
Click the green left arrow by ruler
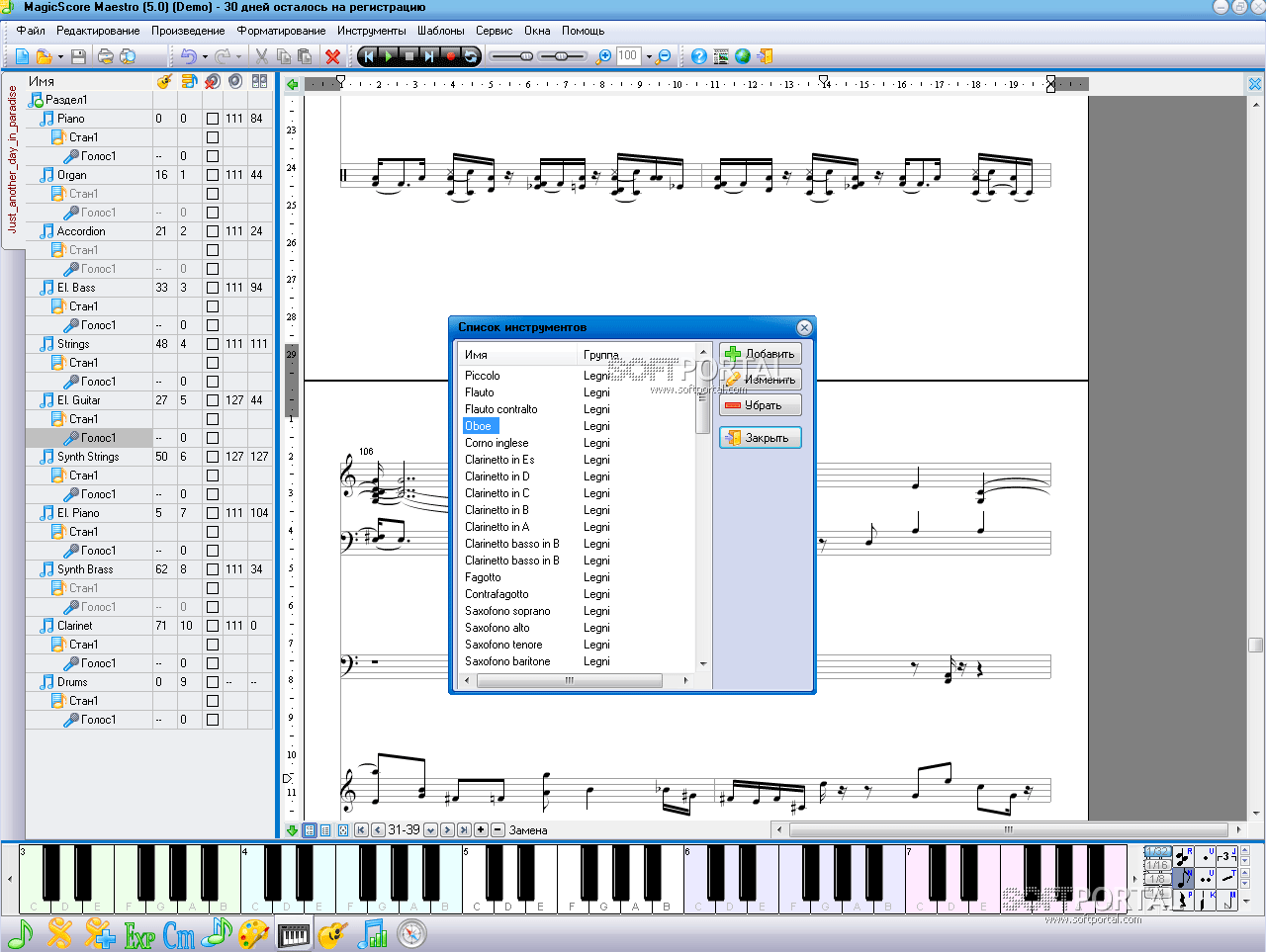[x=292, y=84]
